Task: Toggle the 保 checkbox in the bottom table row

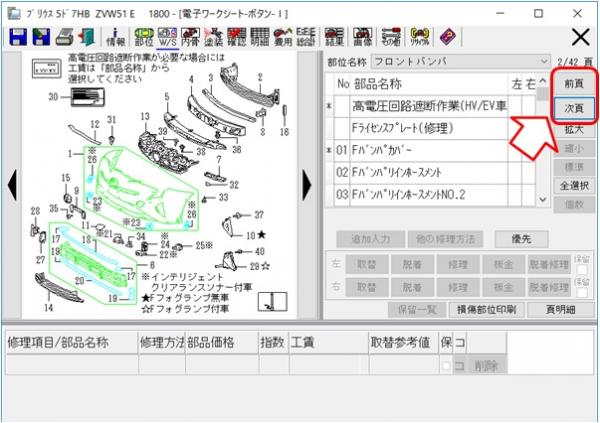Action: pyautogui.click(x=445, y=366)
